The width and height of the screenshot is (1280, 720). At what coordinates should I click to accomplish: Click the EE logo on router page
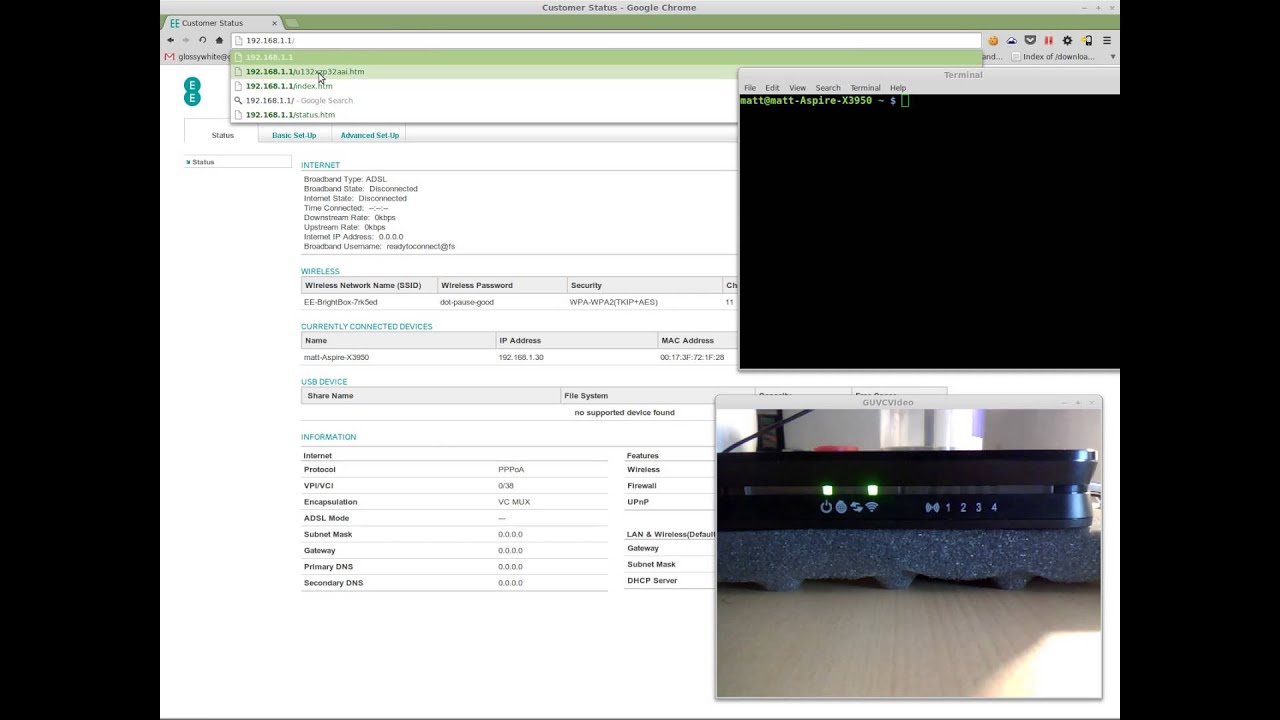[x=192, y=92]
